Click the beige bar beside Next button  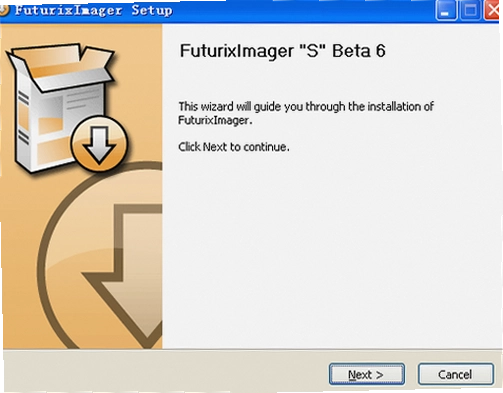coord(167,372)
